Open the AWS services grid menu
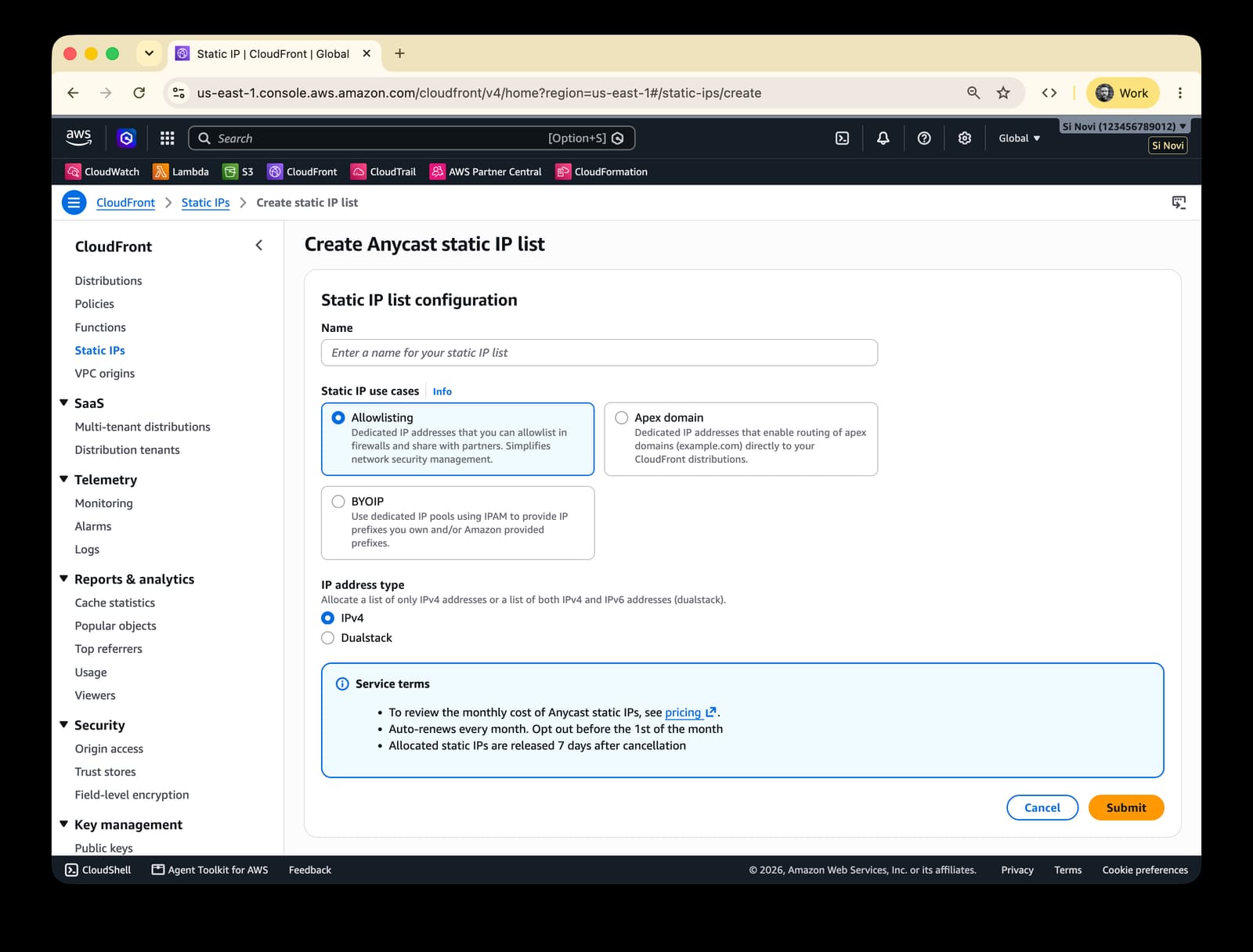 167,138
